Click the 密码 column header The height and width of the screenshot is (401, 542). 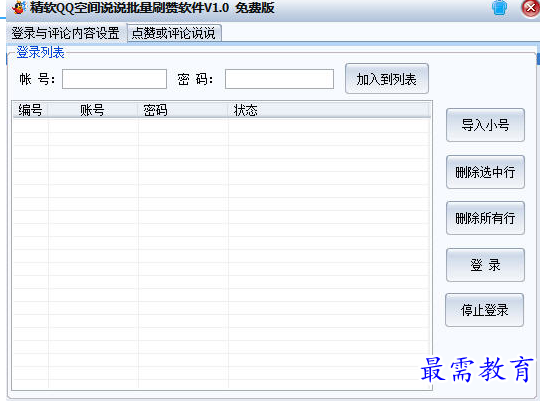tap(183, 110)
